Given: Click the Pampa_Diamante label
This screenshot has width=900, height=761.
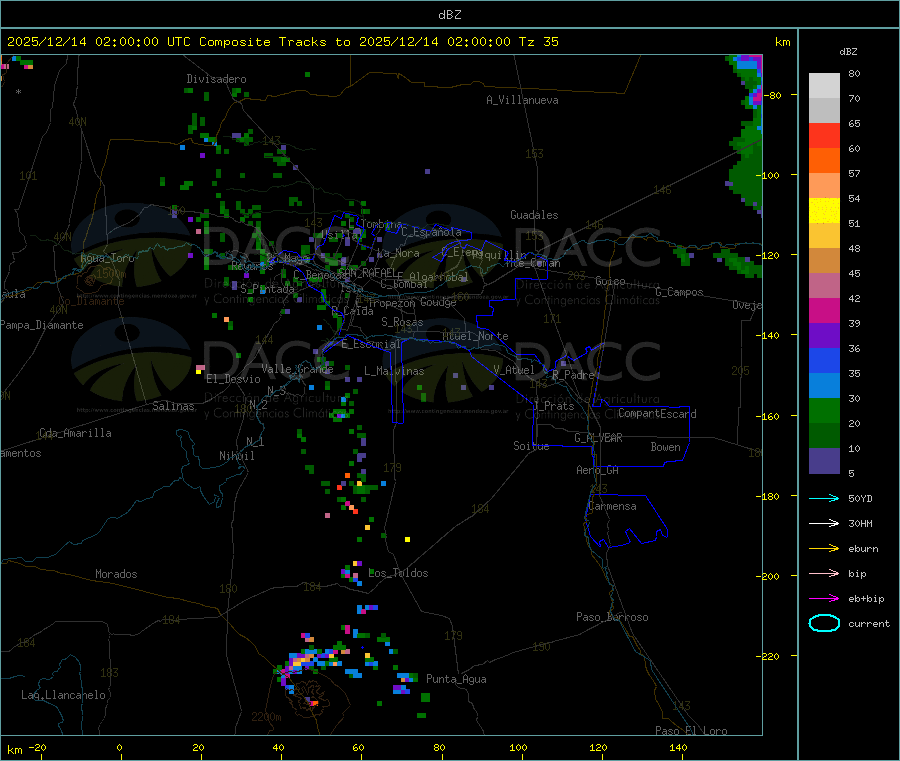Looking at the screenshot, I should [x=42, y=325].
